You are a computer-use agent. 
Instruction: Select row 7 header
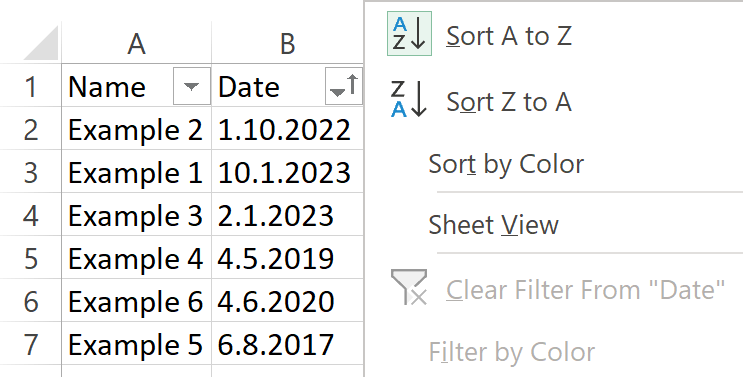point(31,344)
